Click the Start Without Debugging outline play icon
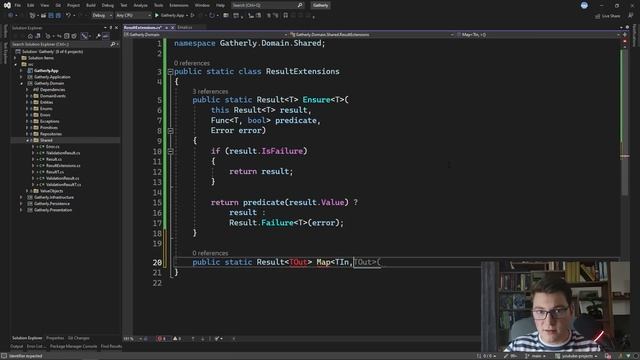Viewport: 640px width, 360px height. coord(192,16)
